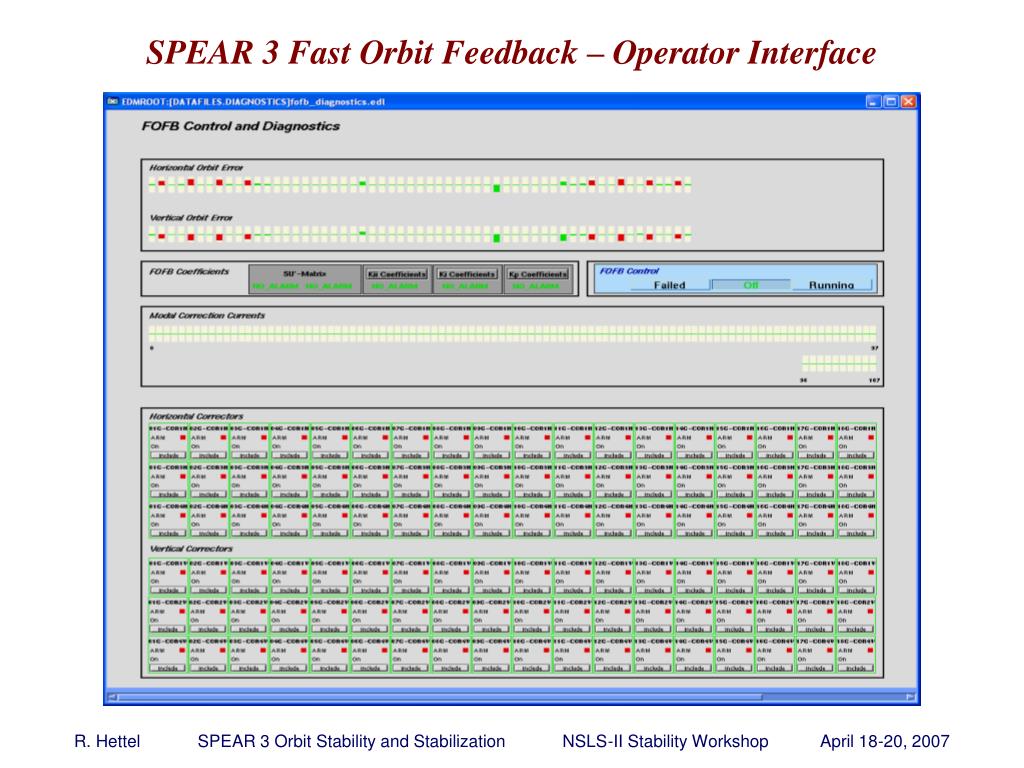
Task: Click Include under vertical corrector 12G-COR4V
Action: click(x=614, y=668)
